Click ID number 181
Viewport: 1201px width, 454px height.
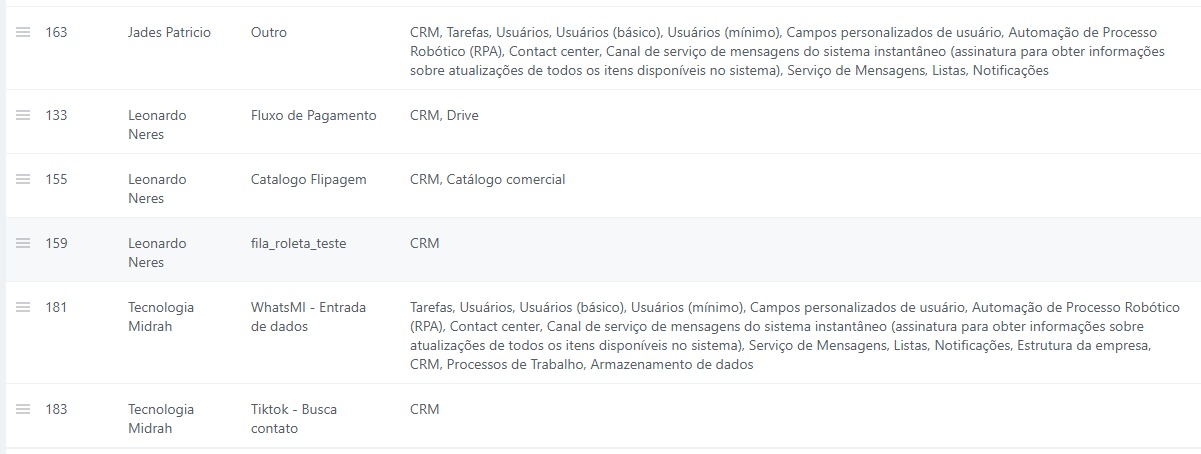tap(56, 307)
